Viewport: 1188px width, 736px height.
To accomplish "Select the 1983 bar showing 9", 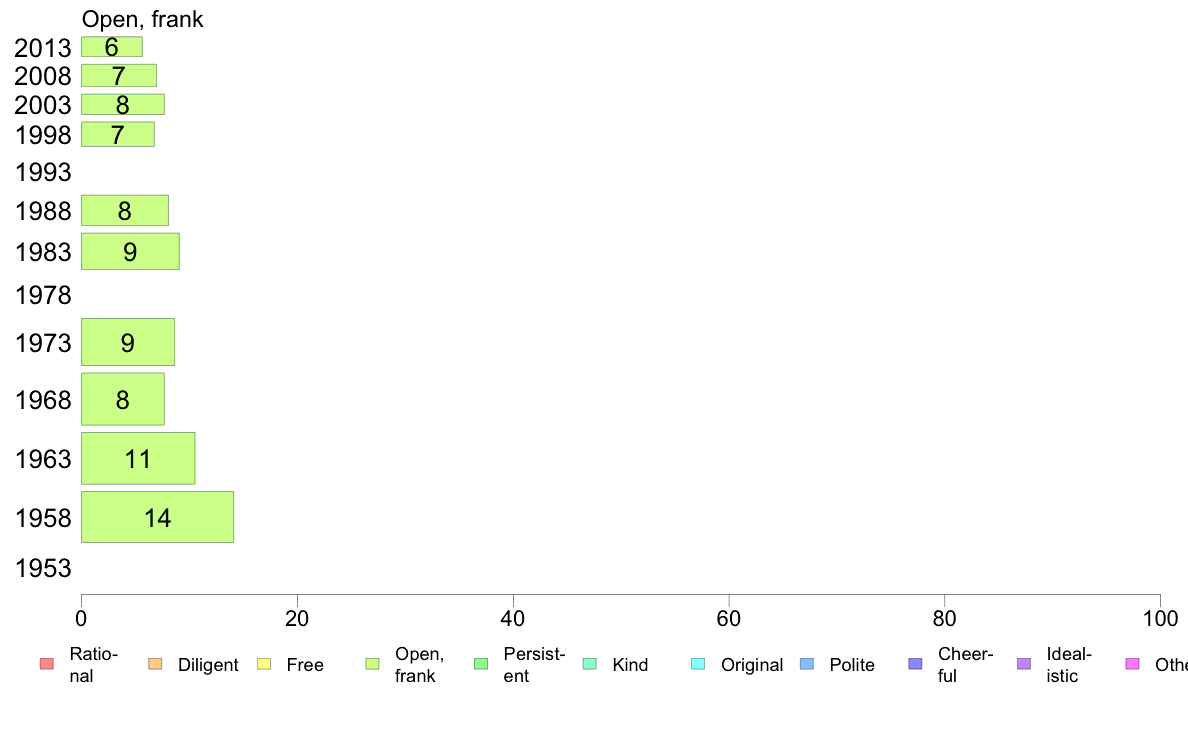I will [130, 252].
